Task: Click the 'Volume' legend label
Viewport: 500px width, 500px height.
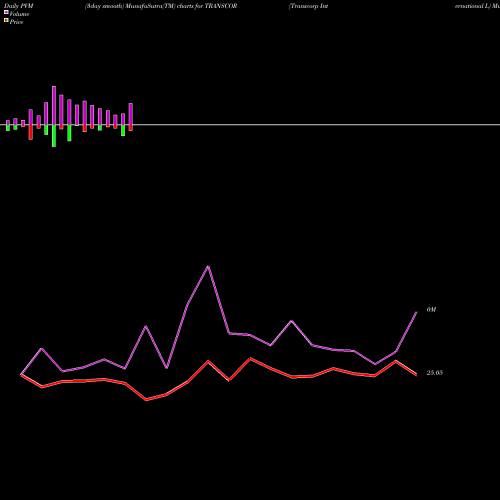Action: [x=19, y=14]
